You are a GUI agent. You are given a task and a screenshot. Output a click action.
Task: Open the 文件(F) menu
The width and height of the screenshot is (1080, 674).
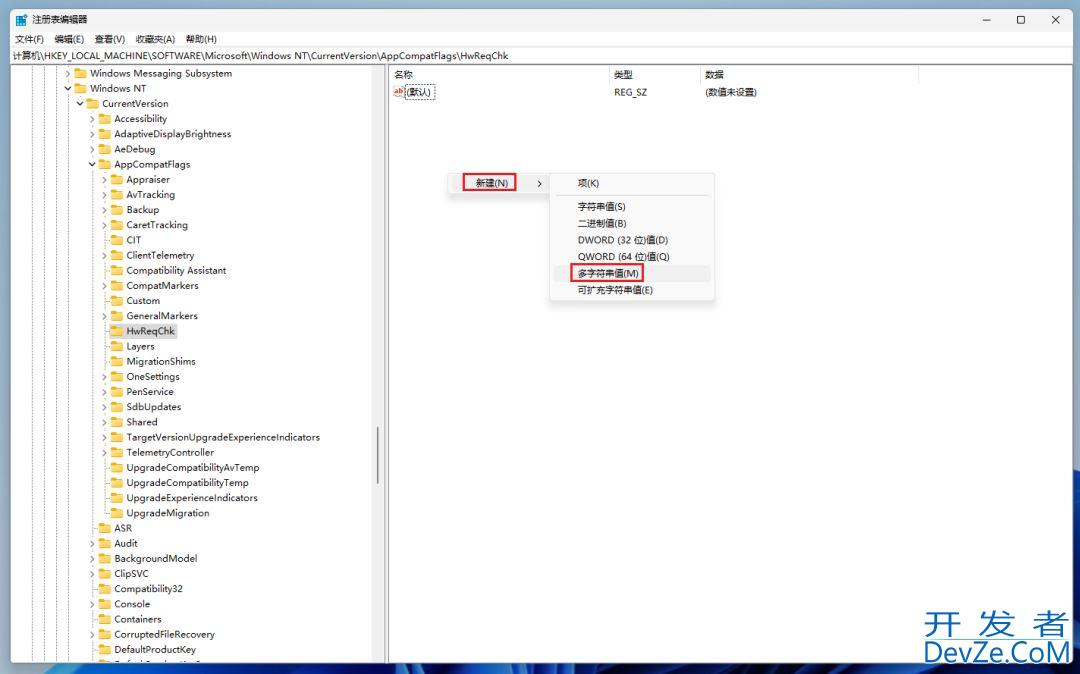(x=30, y=39)
